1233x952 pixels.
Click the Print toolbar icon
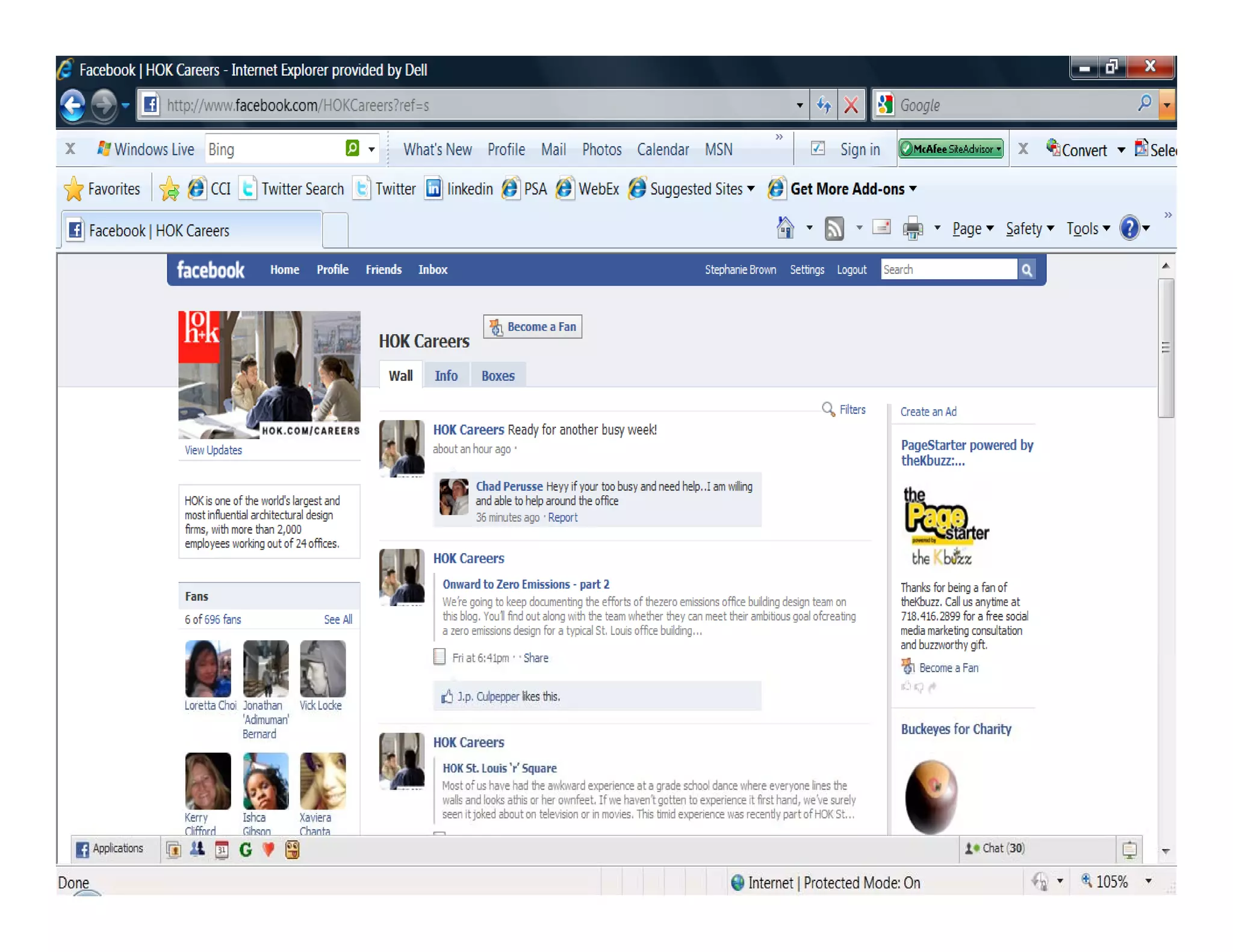coord(913,228)
